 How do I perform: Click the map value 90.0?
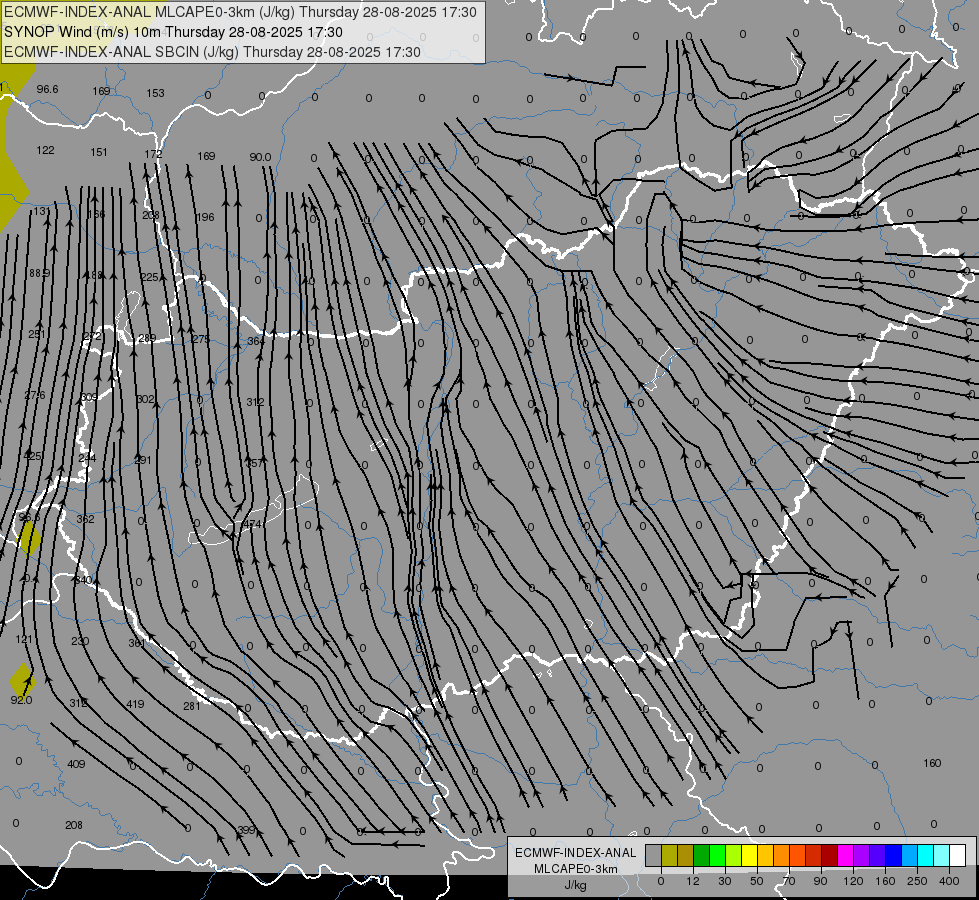click(x=260, y=157)
